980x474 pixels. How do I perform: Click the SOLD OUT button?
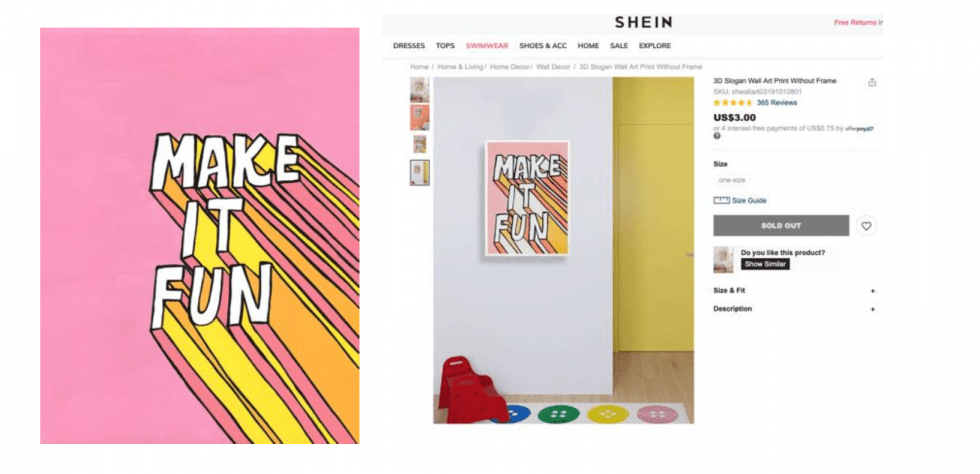(781, 226)
